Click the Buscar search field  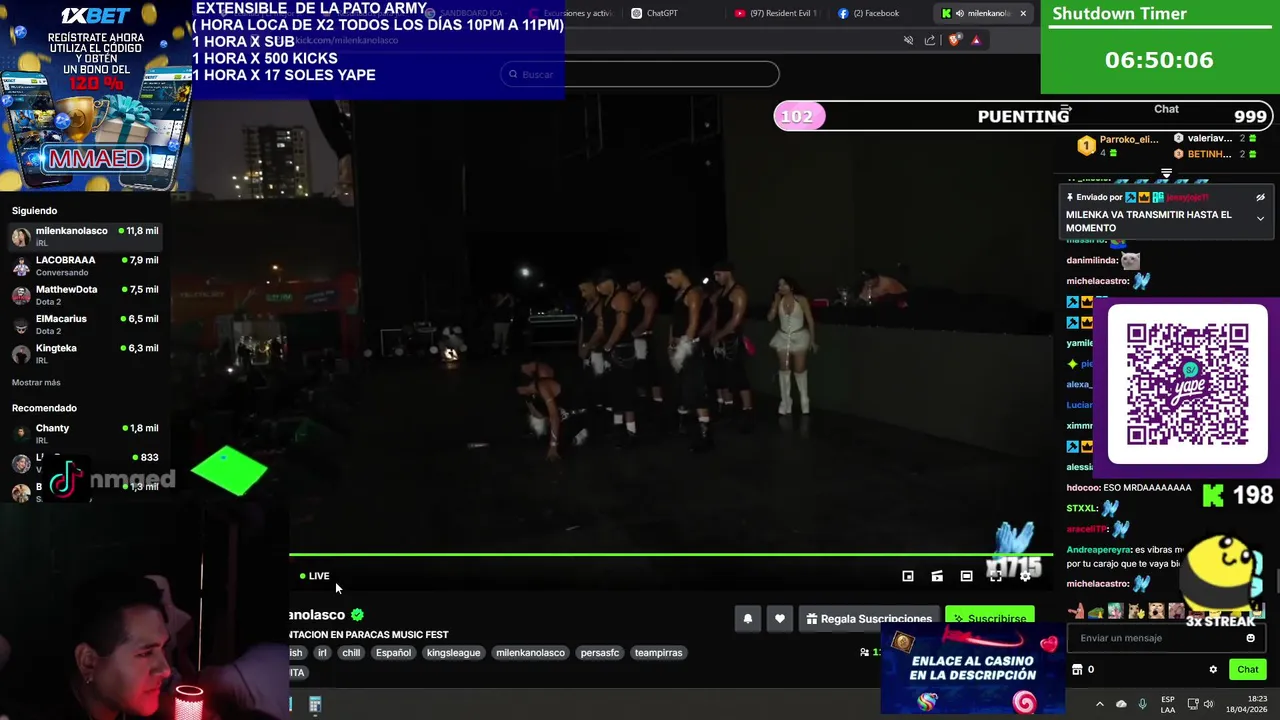640,74
